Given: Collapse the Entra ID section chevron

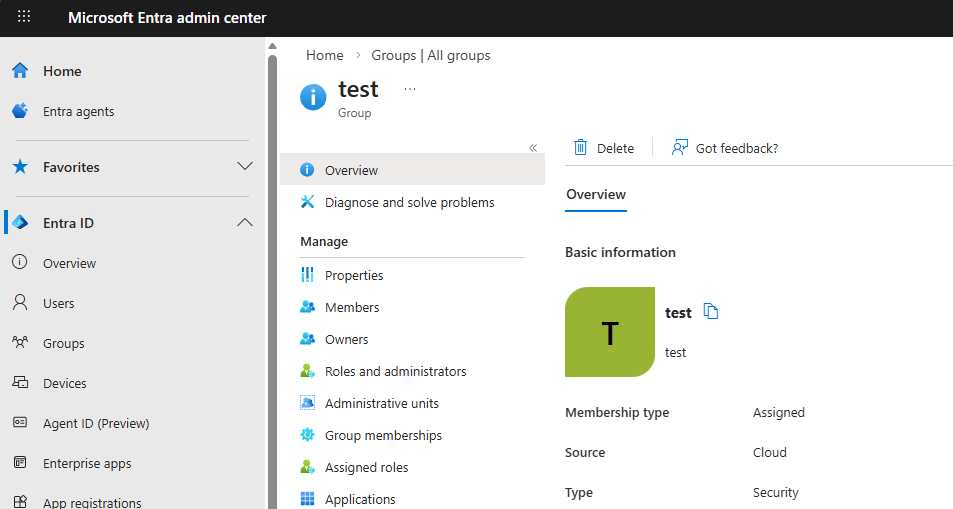Looking at the screenshot, I should coord(244,223).
